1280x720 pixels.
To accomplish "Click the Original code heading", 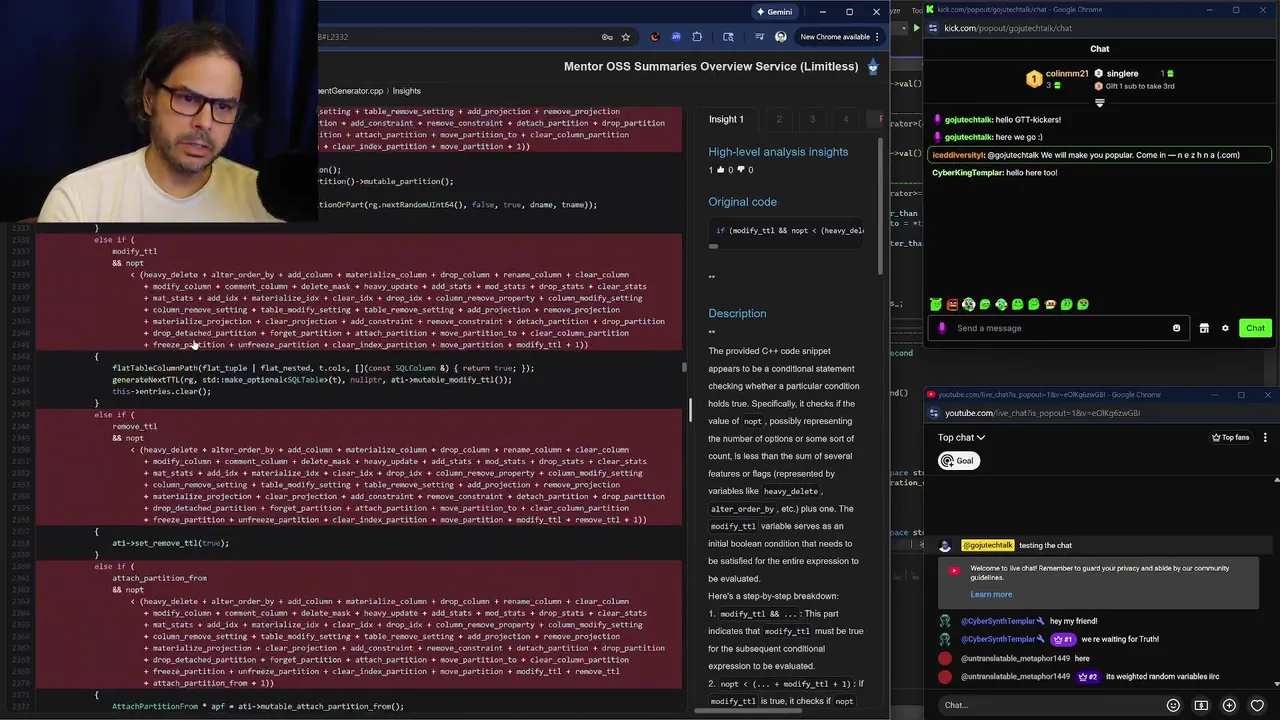I will [x=742, y=202].
